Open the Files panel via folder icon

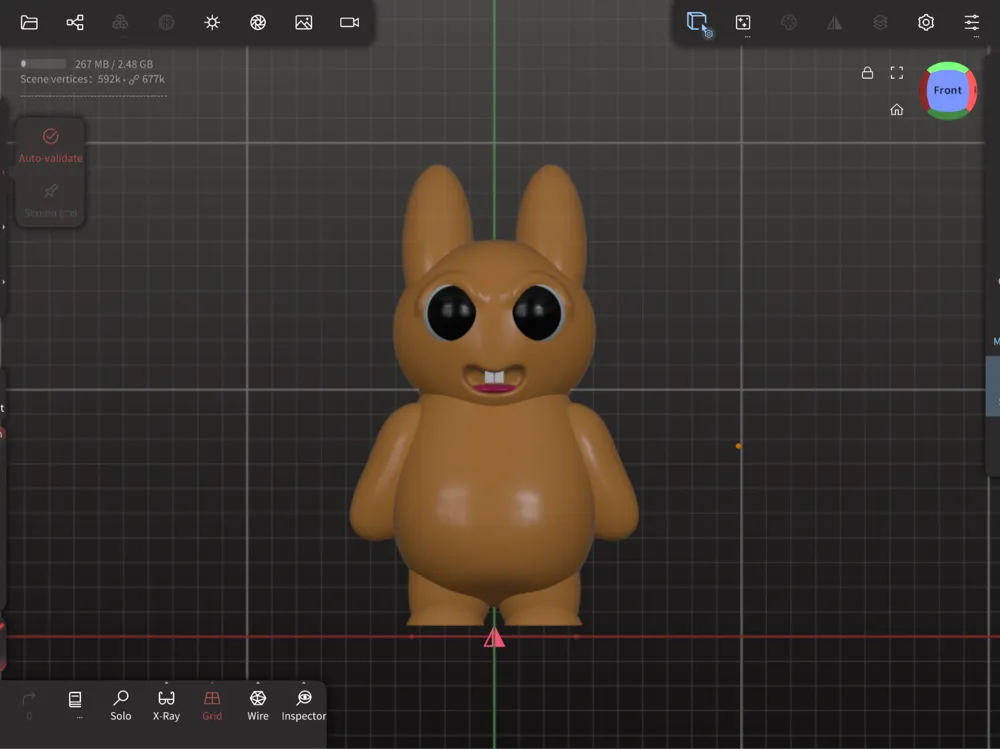click(x=29, y=22)
